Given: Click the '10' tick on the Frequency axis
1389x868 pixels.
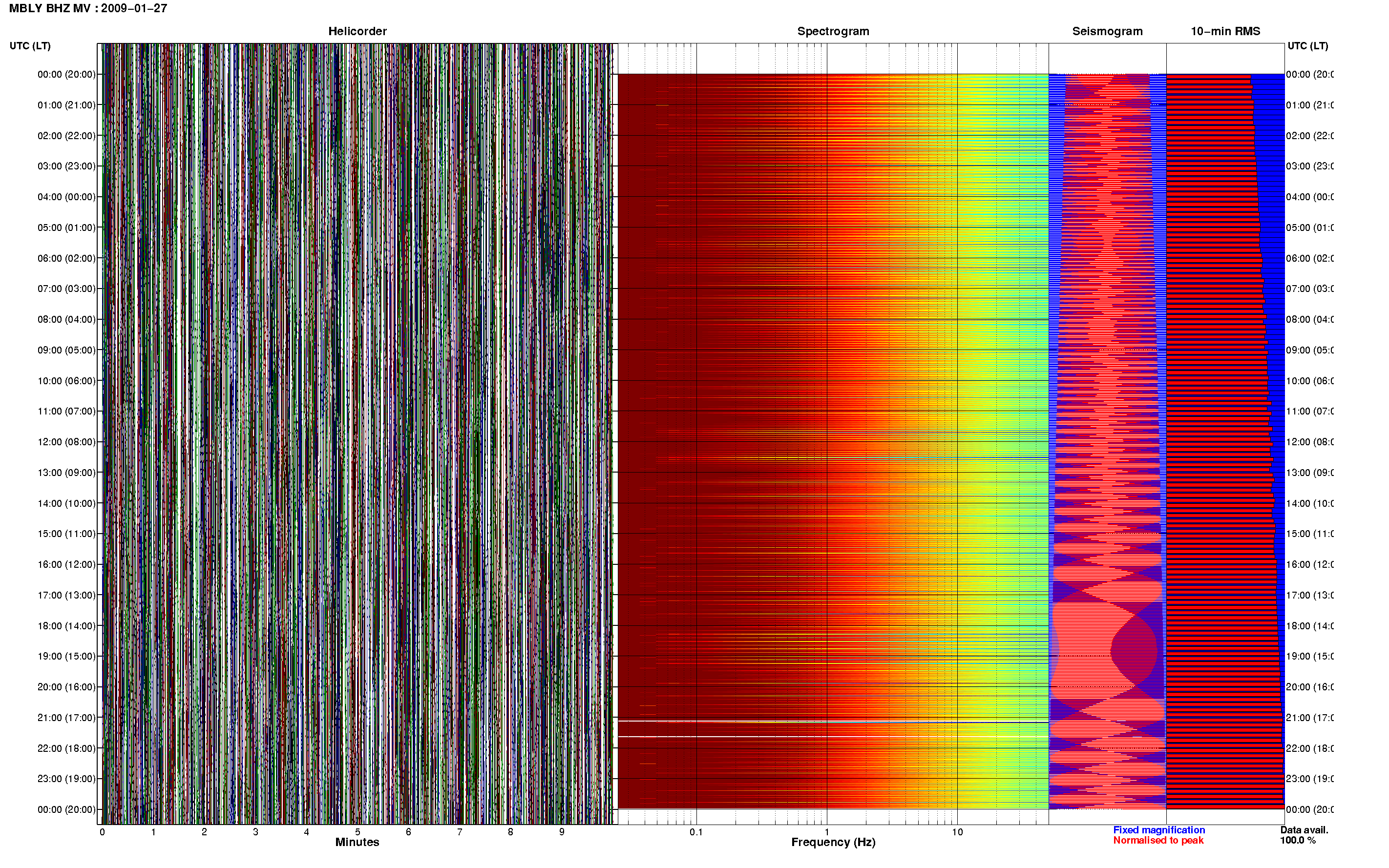Looking at the screenshot, I should pyautogui.click(x=957, y=832).
